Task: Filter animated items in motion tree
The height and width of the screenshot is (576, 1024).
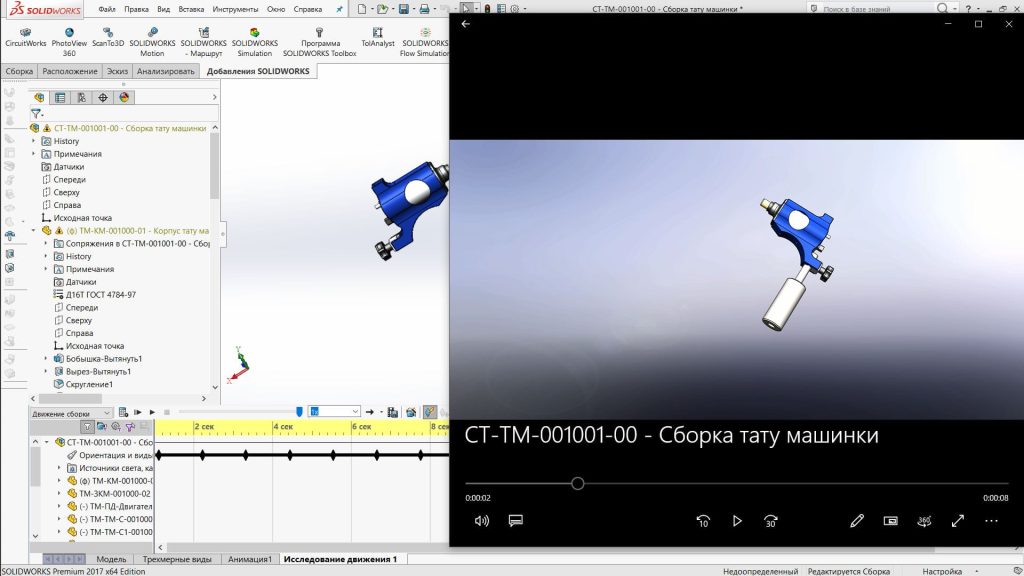Action: [x=101, y=426]
